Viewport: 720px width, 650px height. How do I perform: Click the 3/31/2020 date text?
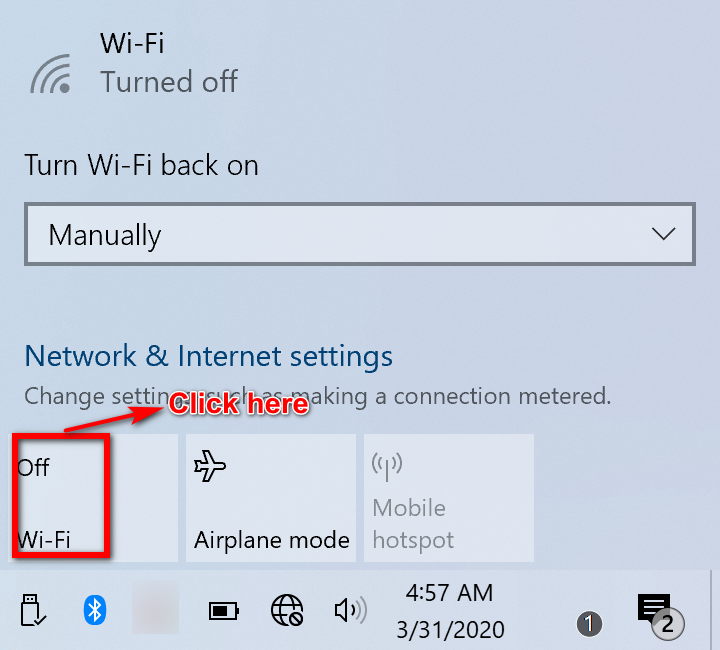(x=450, y=629)
